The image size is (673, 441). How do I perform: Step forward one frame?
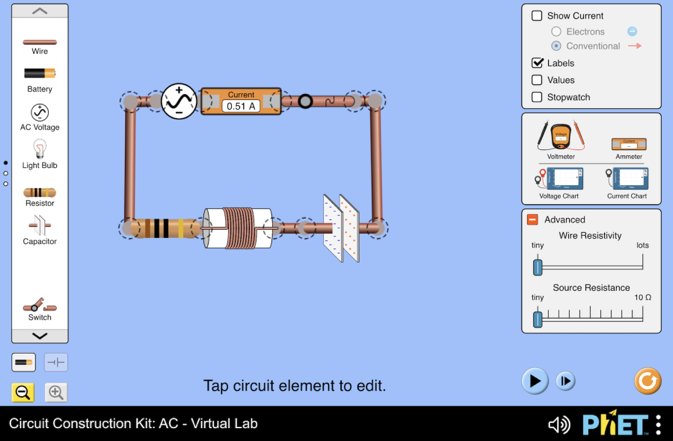point(565,381)
